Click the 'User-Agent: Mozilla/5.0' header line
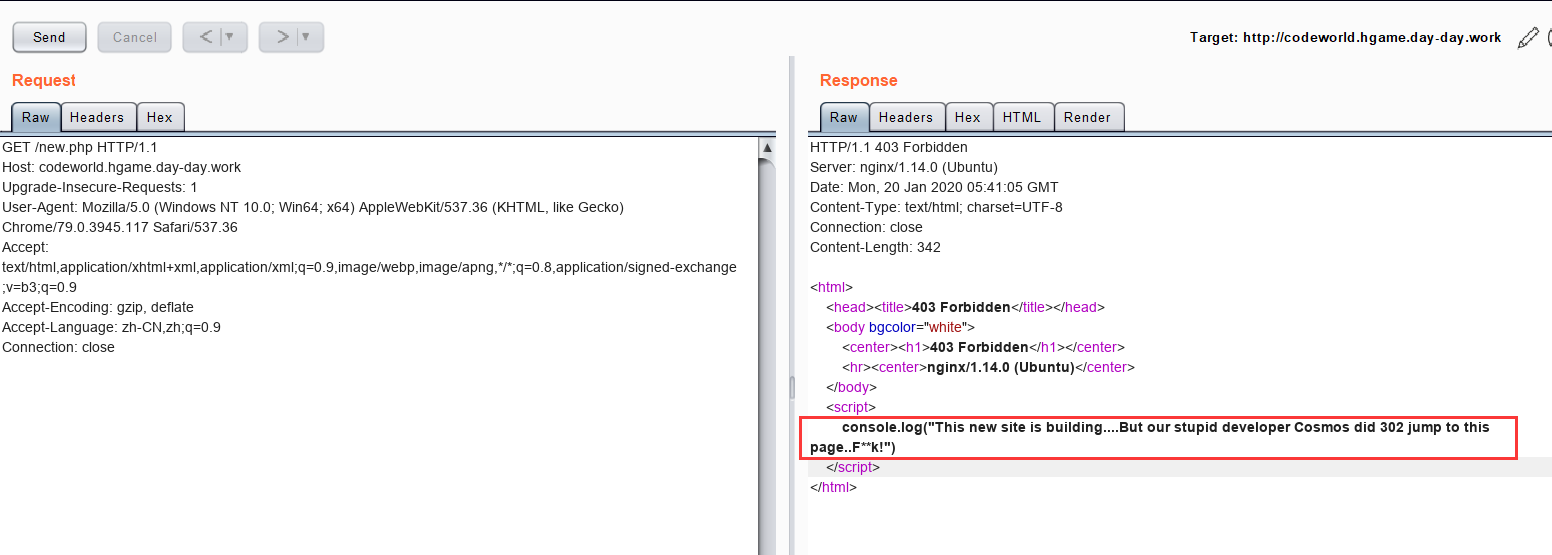1552x555 pixels. tap(313, 207)
